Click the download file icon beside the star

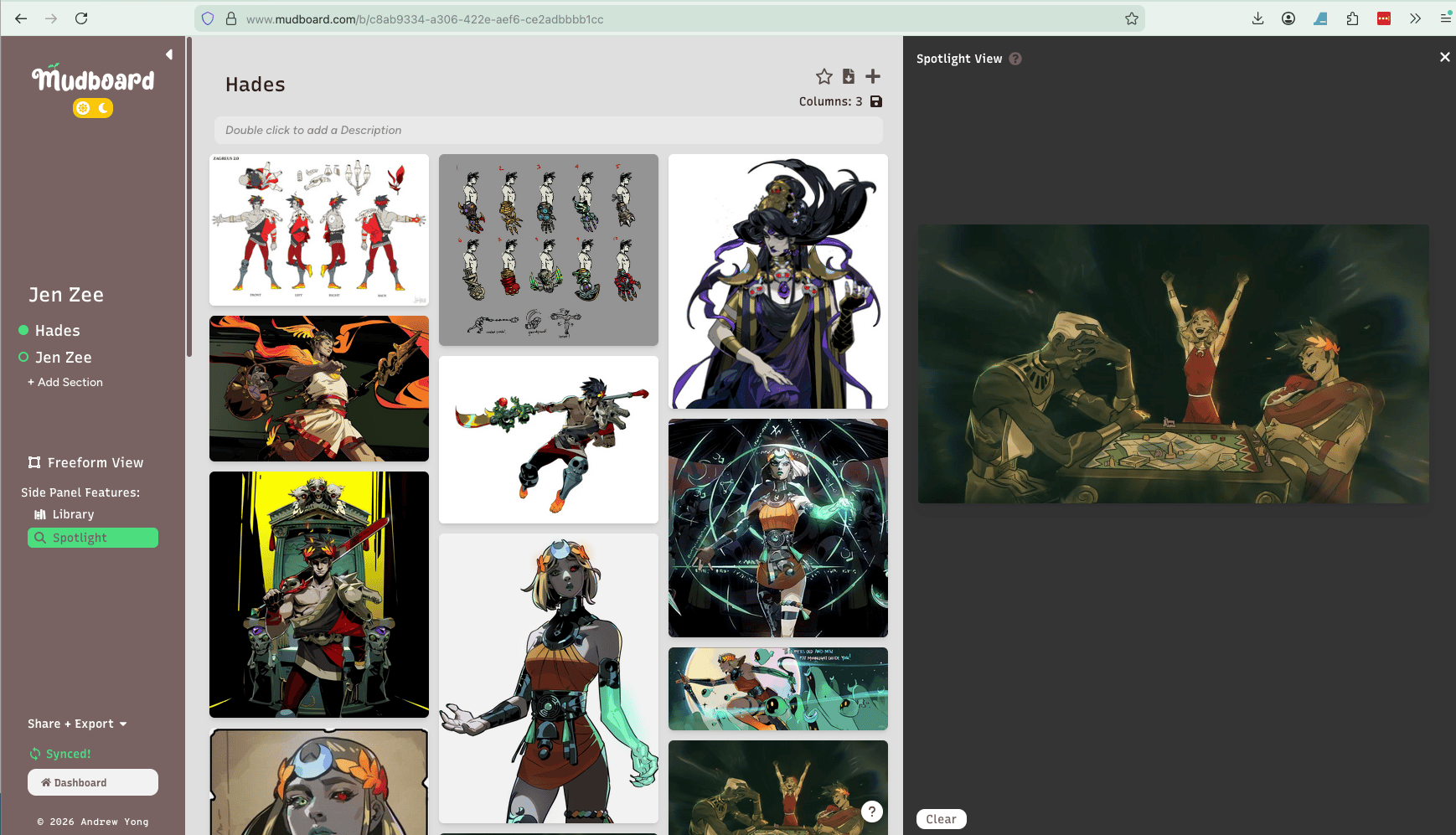pos(848,77)
